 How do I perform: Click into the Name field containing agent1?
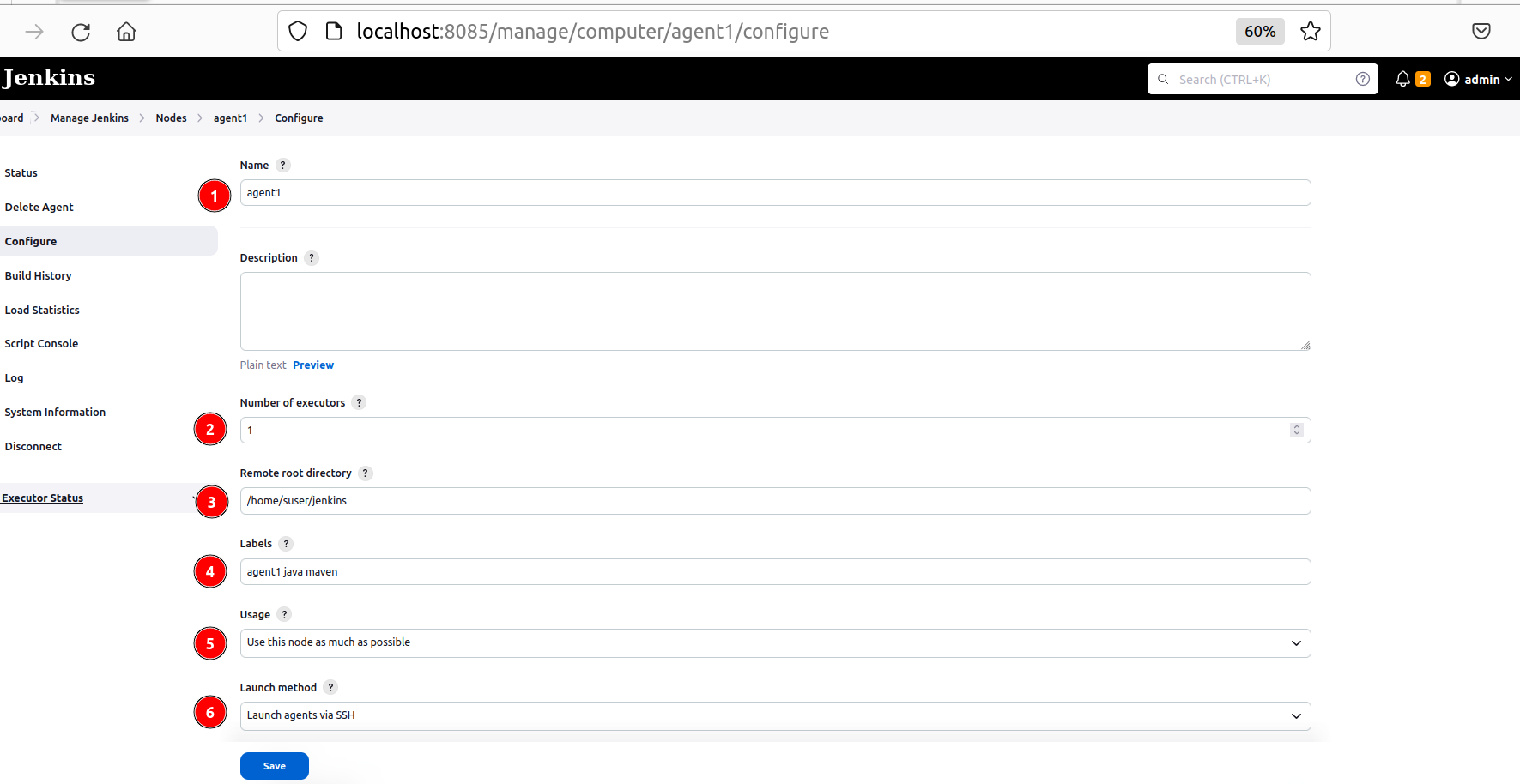775,193
